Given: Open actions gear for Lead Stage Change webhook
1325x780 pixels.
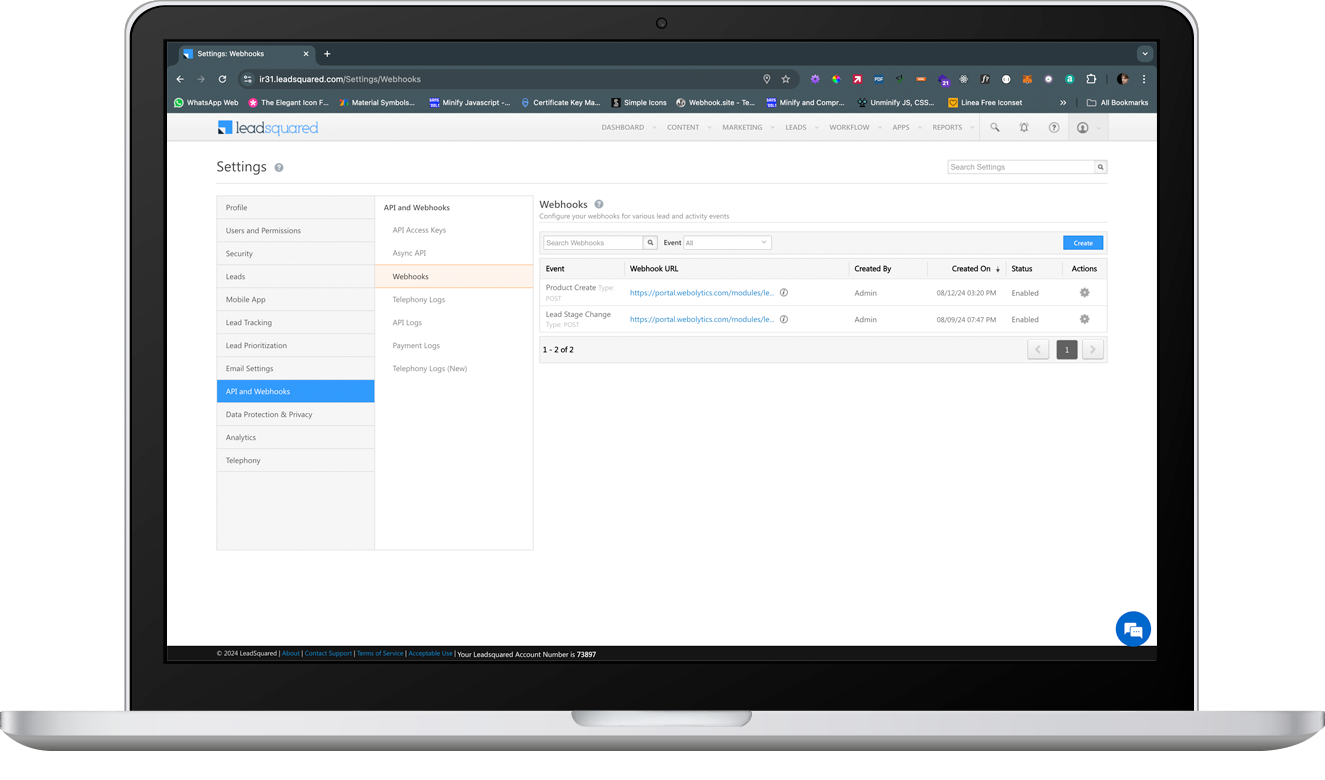Looking at the screenshot, I should tap(1083, 318).
